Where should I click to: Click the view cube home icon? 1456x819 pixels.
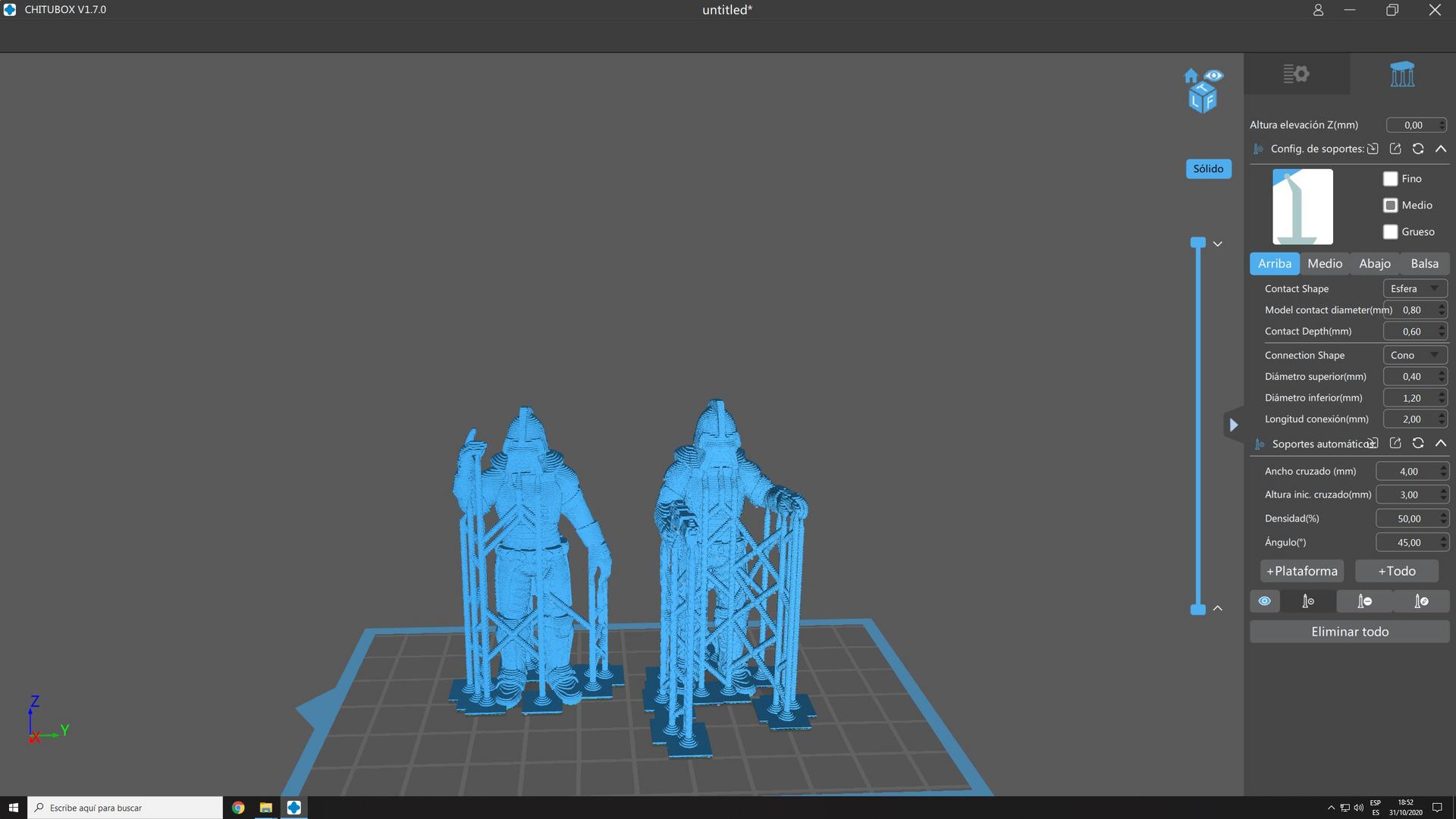click(1191, 76)
